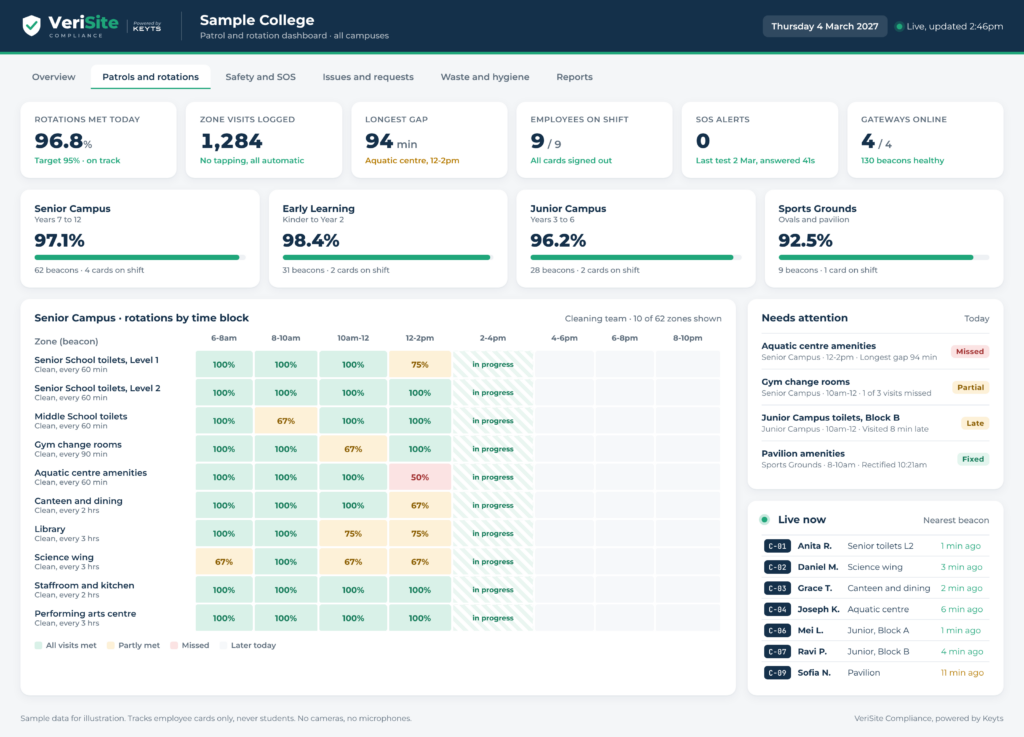Click Joseph K. Aquatic centre entry
This screenshot has height=737, width=1024.
(x=875, y=609)
